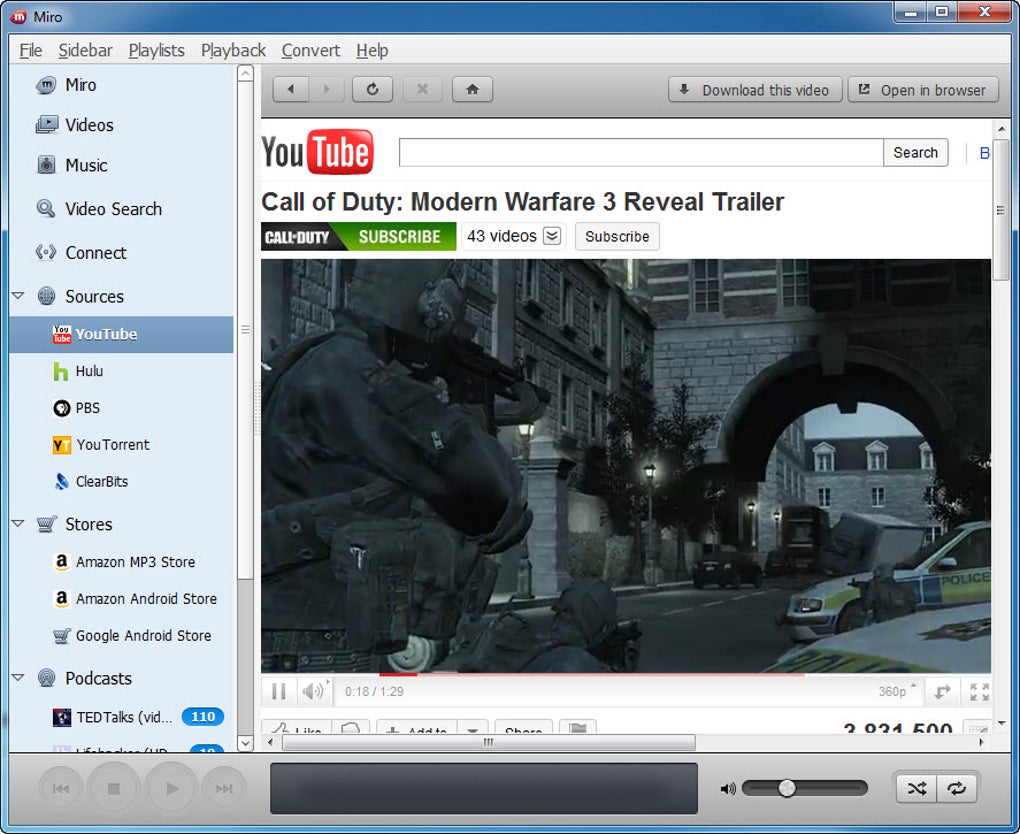Click the Miro stop button
The image size is (1020, 834).
113,788
